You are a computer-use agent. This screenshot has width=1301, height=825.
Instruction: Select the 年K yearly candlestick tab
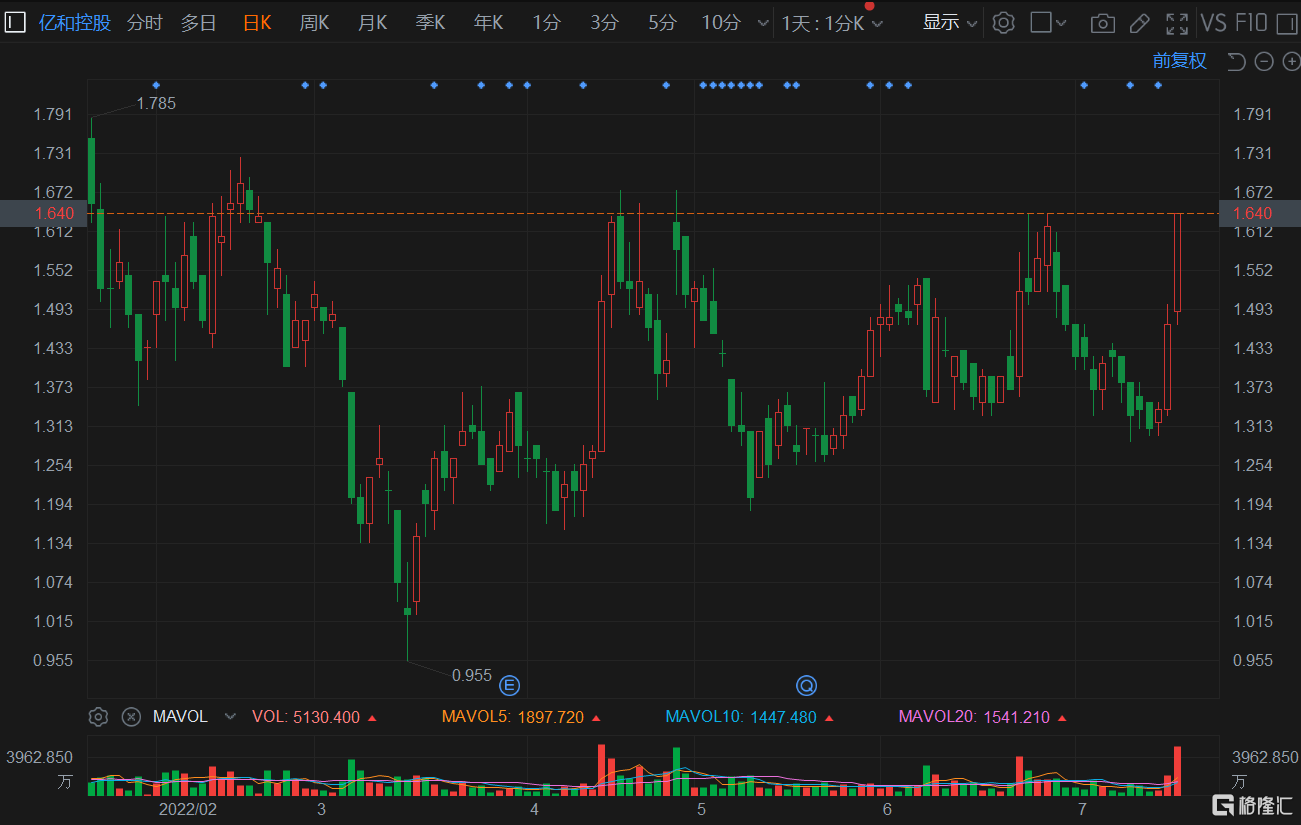488,23
